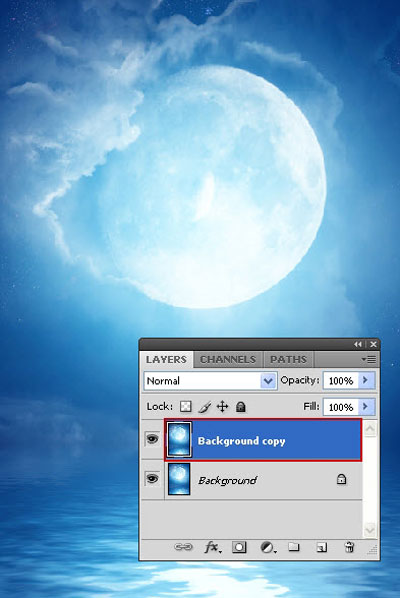
Task: Delete layer with trash icon
Action: (349, 547)
